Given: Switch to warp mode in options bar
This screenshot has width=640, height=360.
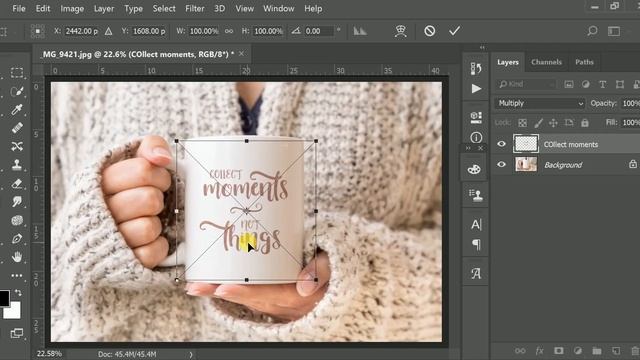Looking at the screenshot, I should [400, 31].
